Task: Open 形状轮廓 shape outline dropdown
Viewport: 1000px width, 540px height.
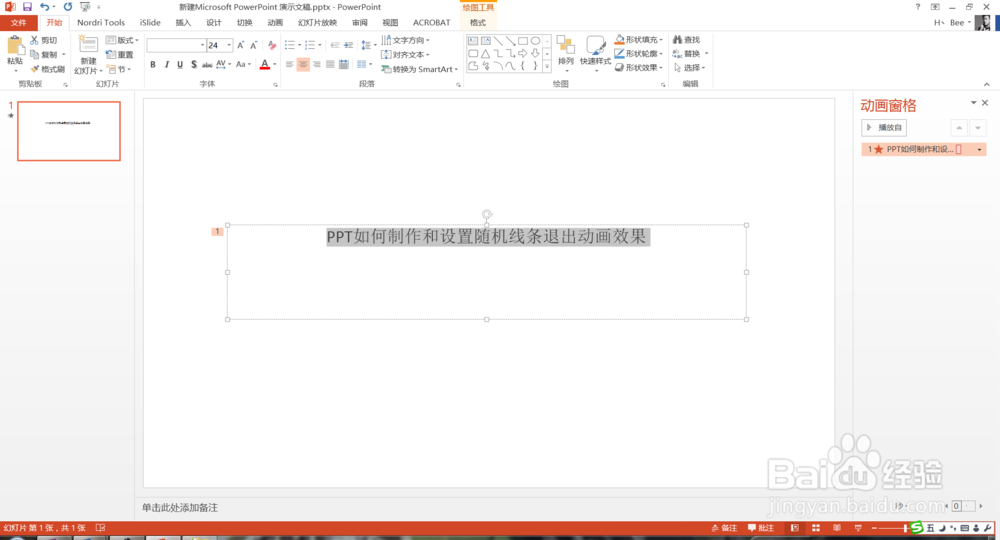Action: 638,54
